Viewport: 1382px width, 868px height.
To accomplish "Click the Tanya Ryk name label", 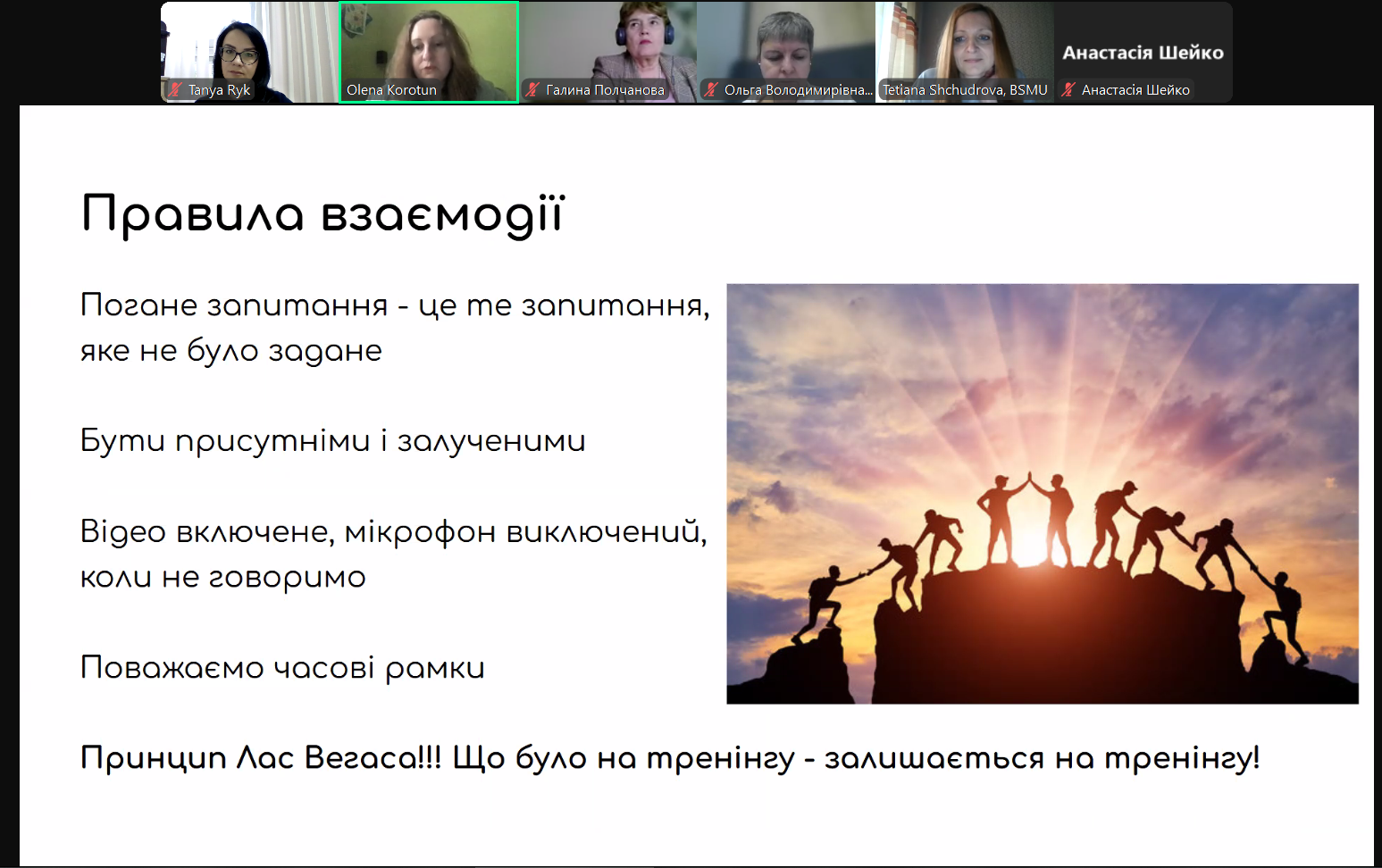I will point(219,90).
